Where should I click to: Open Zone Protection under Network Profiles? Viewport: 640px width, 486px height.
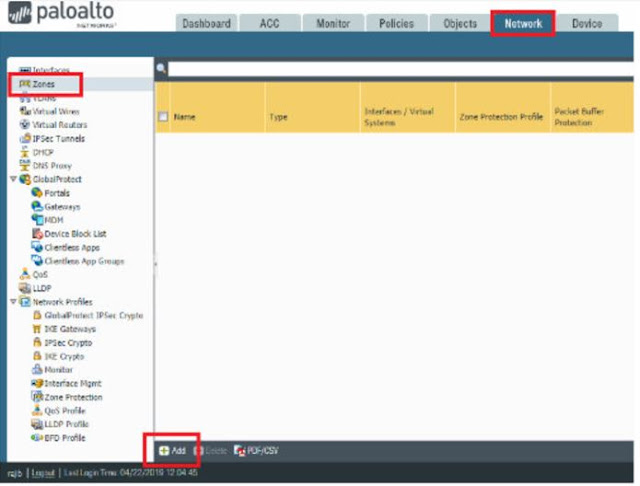pyautogui.click(x=73, y=397)
